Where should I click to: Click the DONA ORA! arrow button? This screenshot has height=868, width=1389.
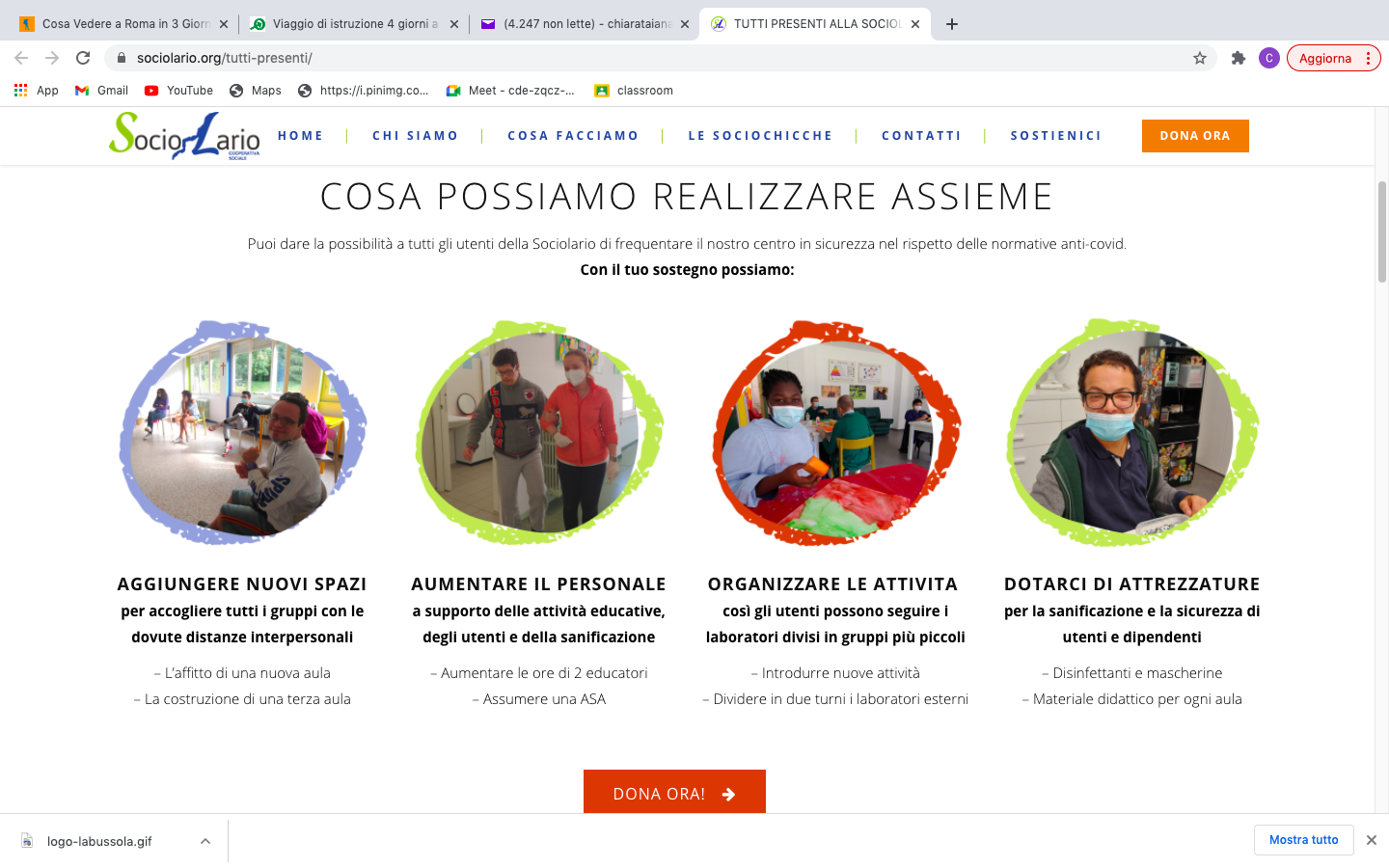pos(674,792)
